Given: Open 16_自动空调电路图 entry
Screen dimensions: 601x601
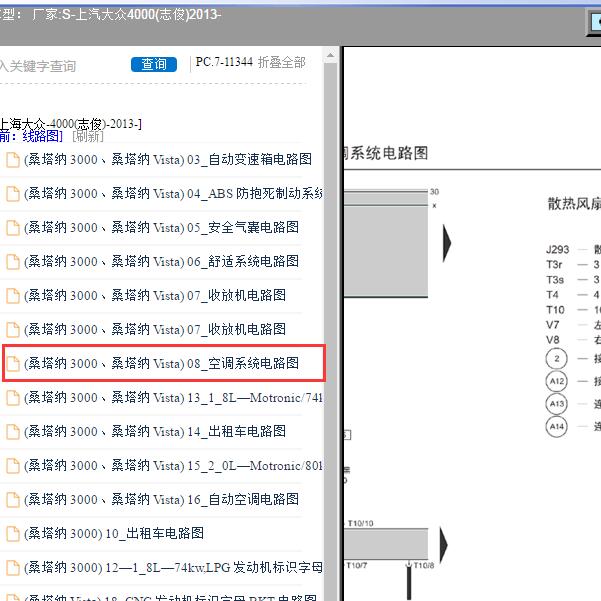Looking at the screenshot, I should [x=161, y=499].
